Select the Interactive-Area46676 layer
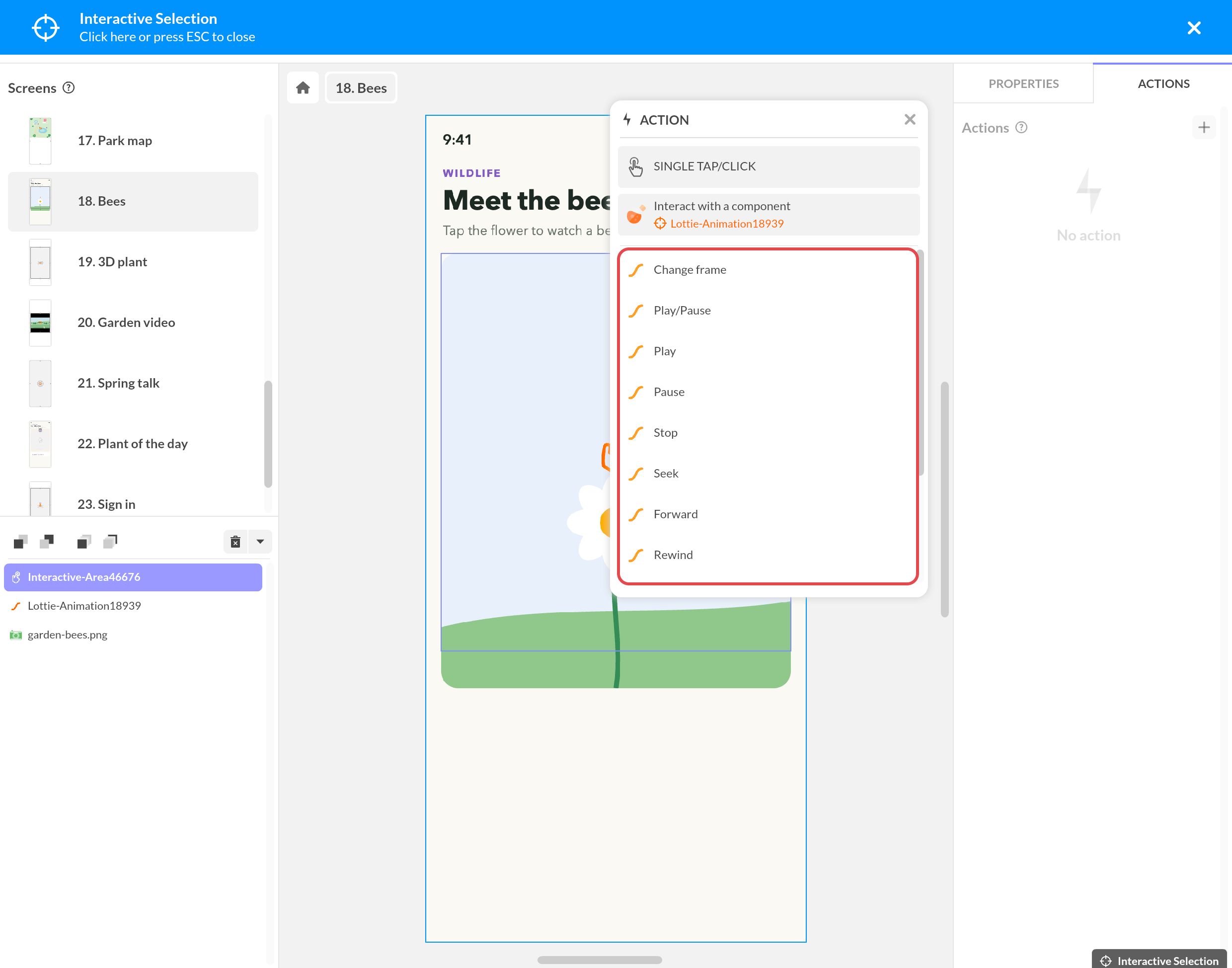Screen dimensions: 1232x968 (x=133, y=577)
